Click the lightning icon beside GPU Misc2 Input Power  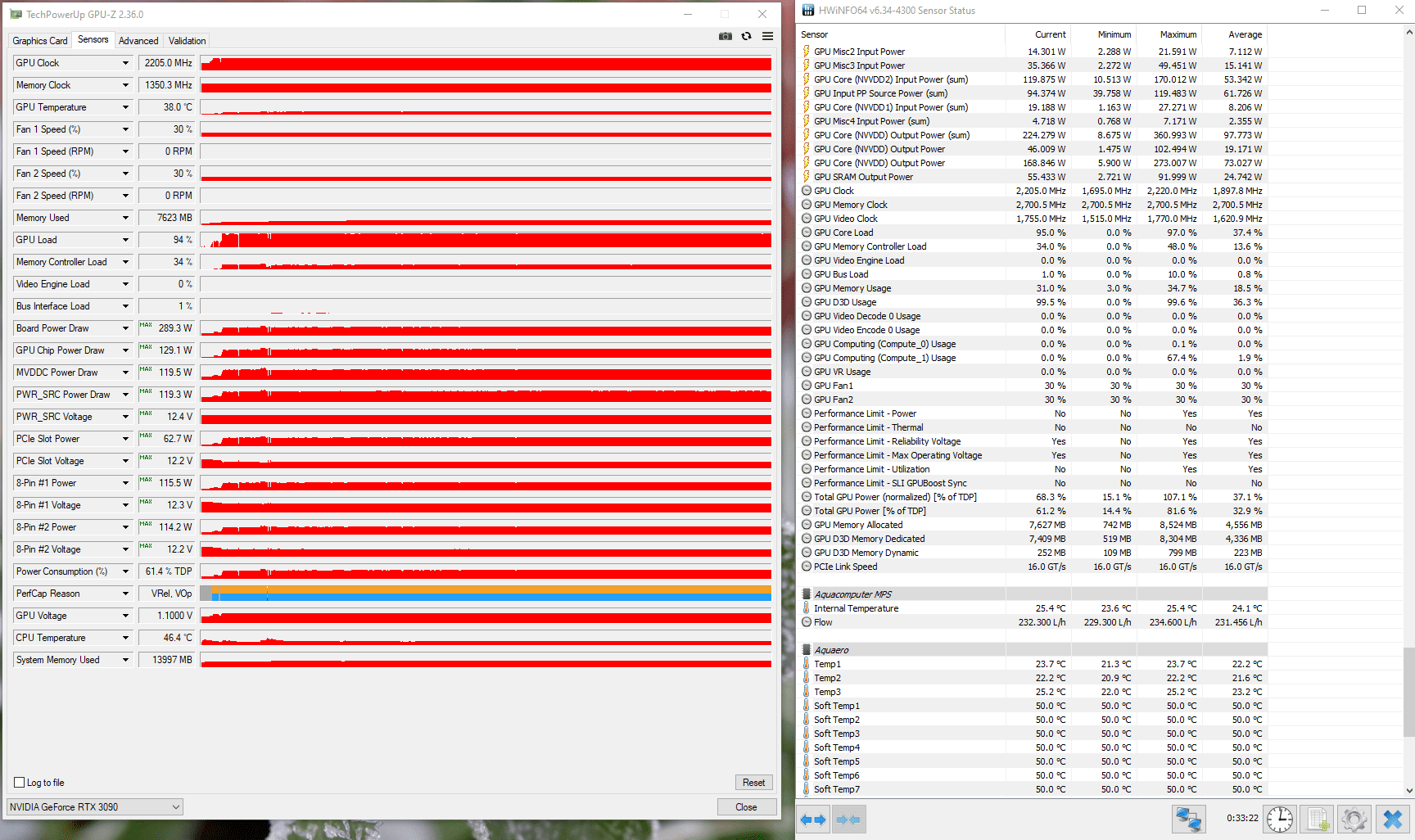pyautogui.click(x=807, y=52)
